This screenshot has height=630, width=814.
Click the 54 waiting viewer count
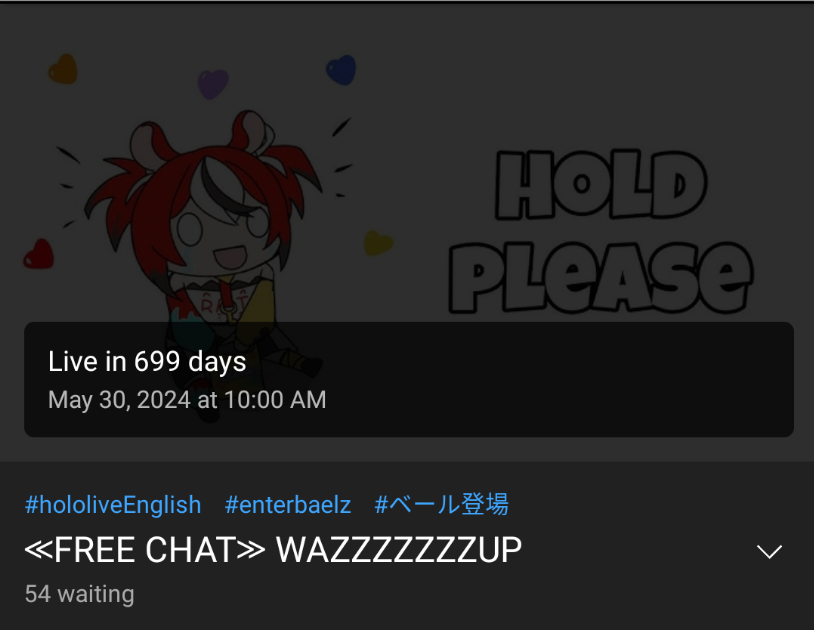click(x=79, y=594)
